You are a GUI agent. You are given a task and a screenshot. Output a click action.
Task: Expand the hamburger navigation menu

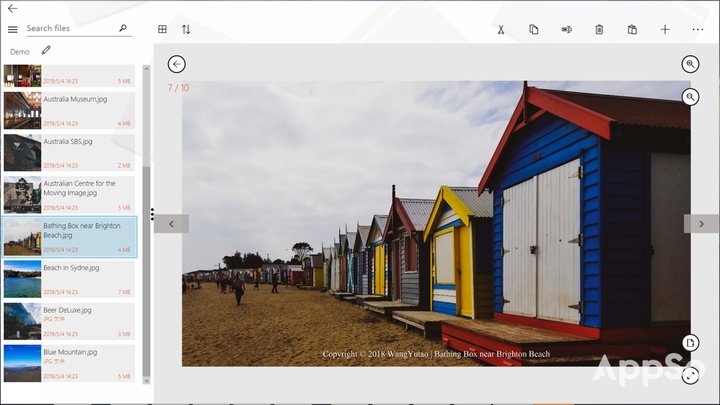click(x=12, y=29)
